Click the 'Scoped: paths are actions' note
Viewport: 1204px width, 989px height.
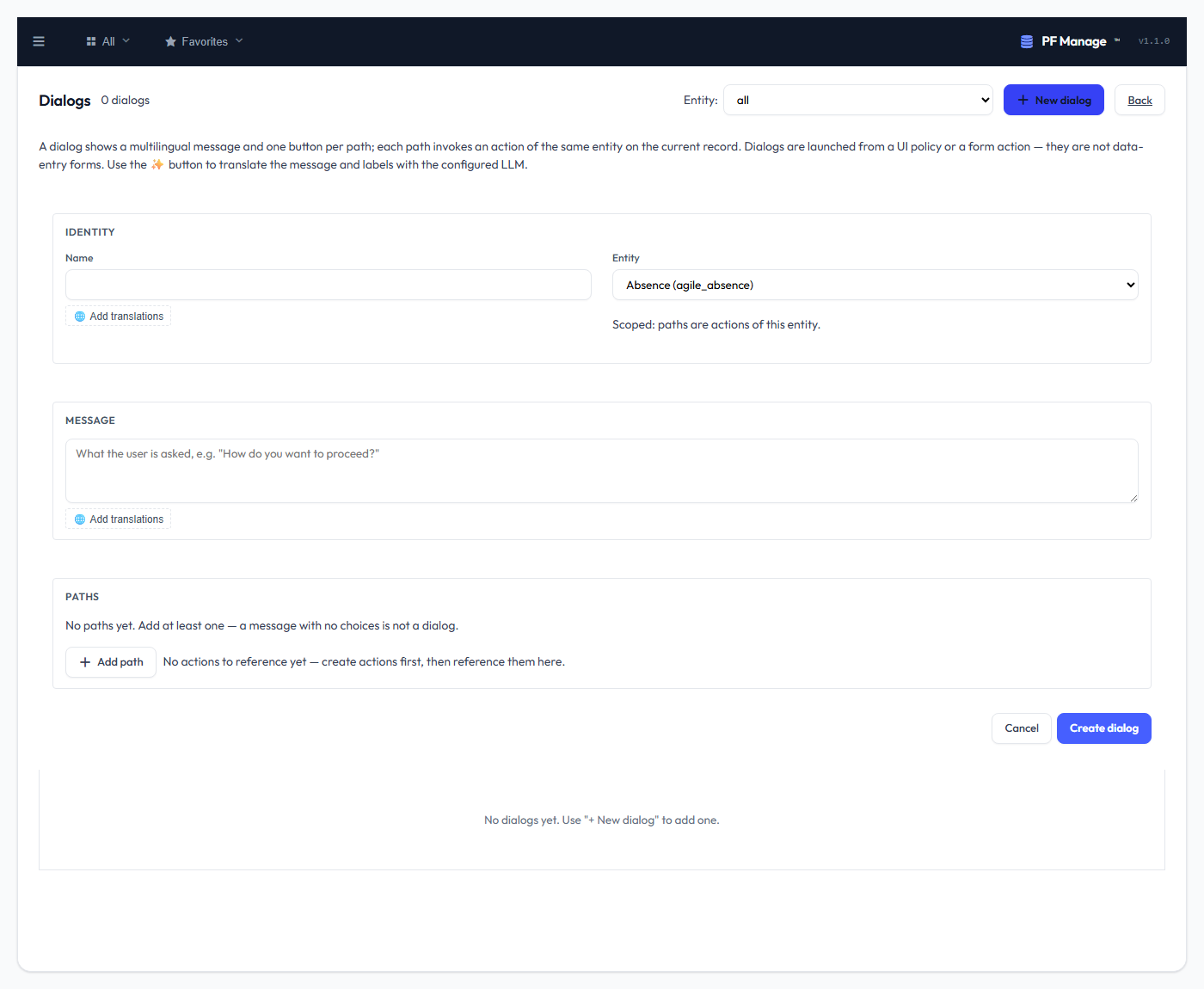pos(716,324)
